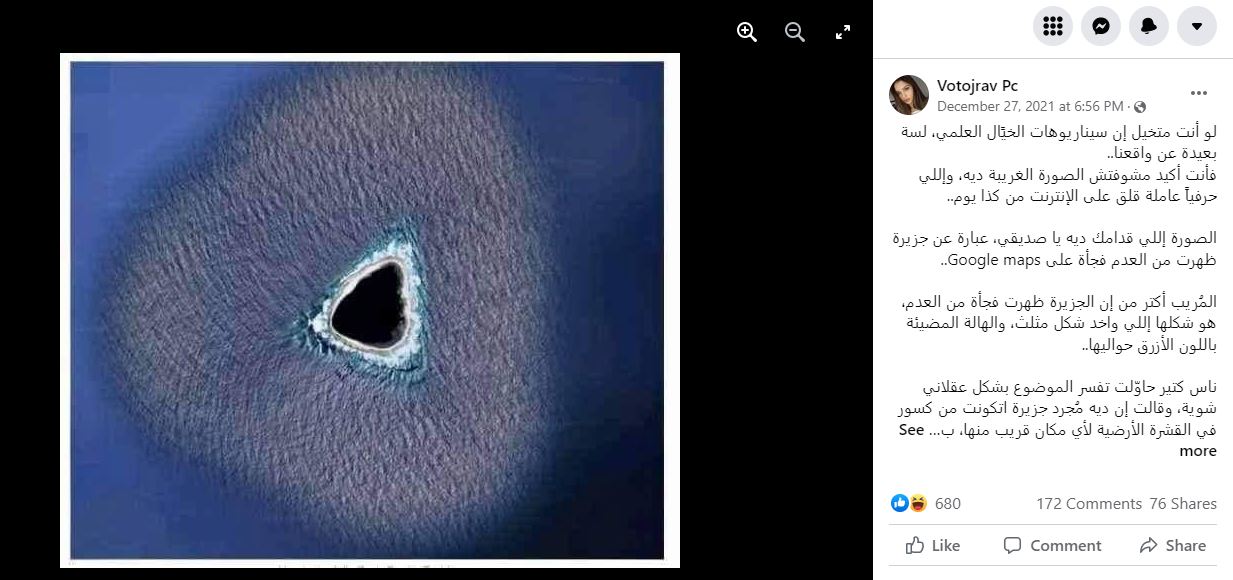This screenshot has width=1233, height=580.
Task: Show public audience globe icon
Action: pos(1140,106)
